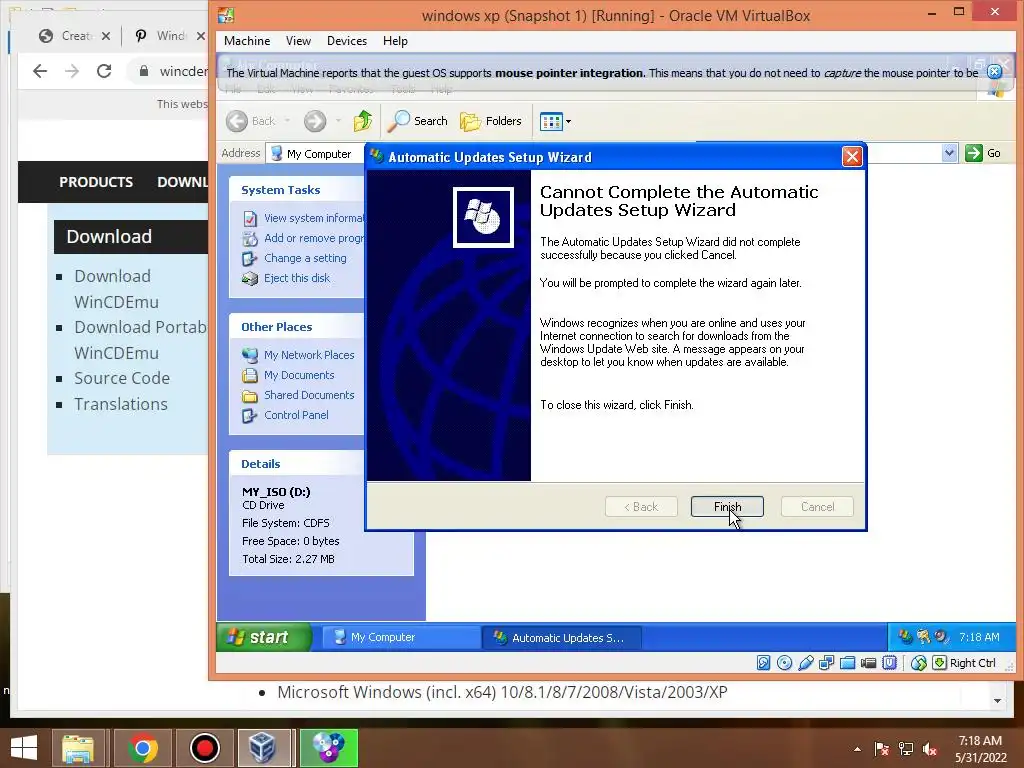Open My Network Places link
Viewport: 1024px width, 768px height.
click(309, 355)
